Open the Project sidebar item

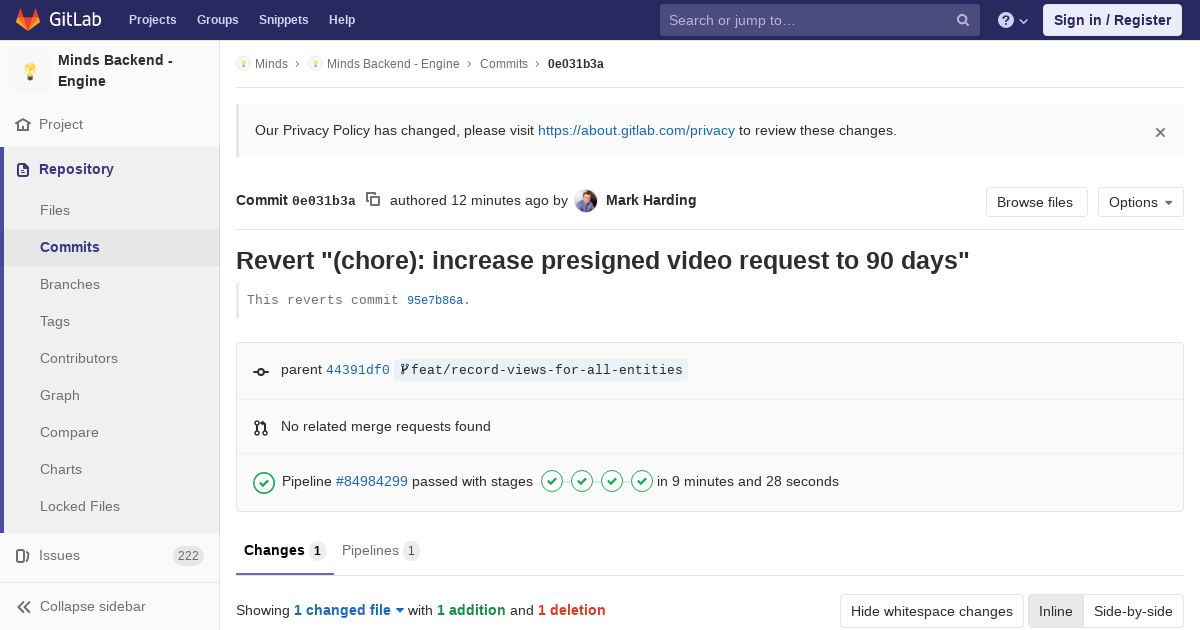(110, 125)
